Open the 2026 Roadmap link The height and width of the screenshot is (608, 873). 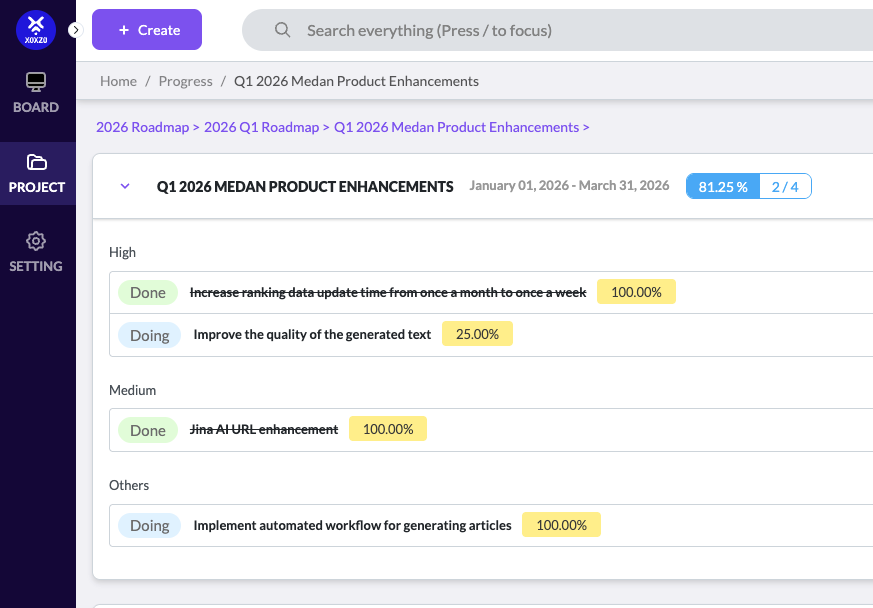click(x=143, y=128)
